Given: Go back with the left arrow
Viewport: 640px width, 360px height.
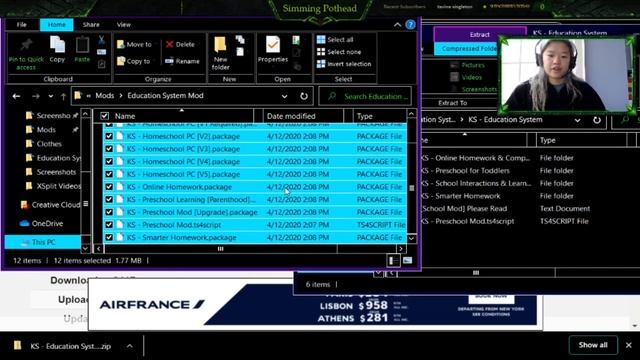Looking at the screenshot, I should point(16,96).
